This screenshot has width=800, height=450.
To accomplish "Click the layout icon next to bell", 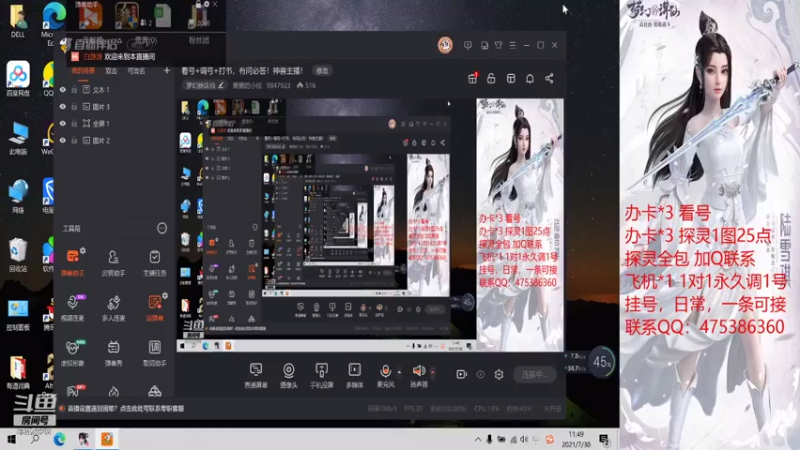I will click(x=511, y=78).
